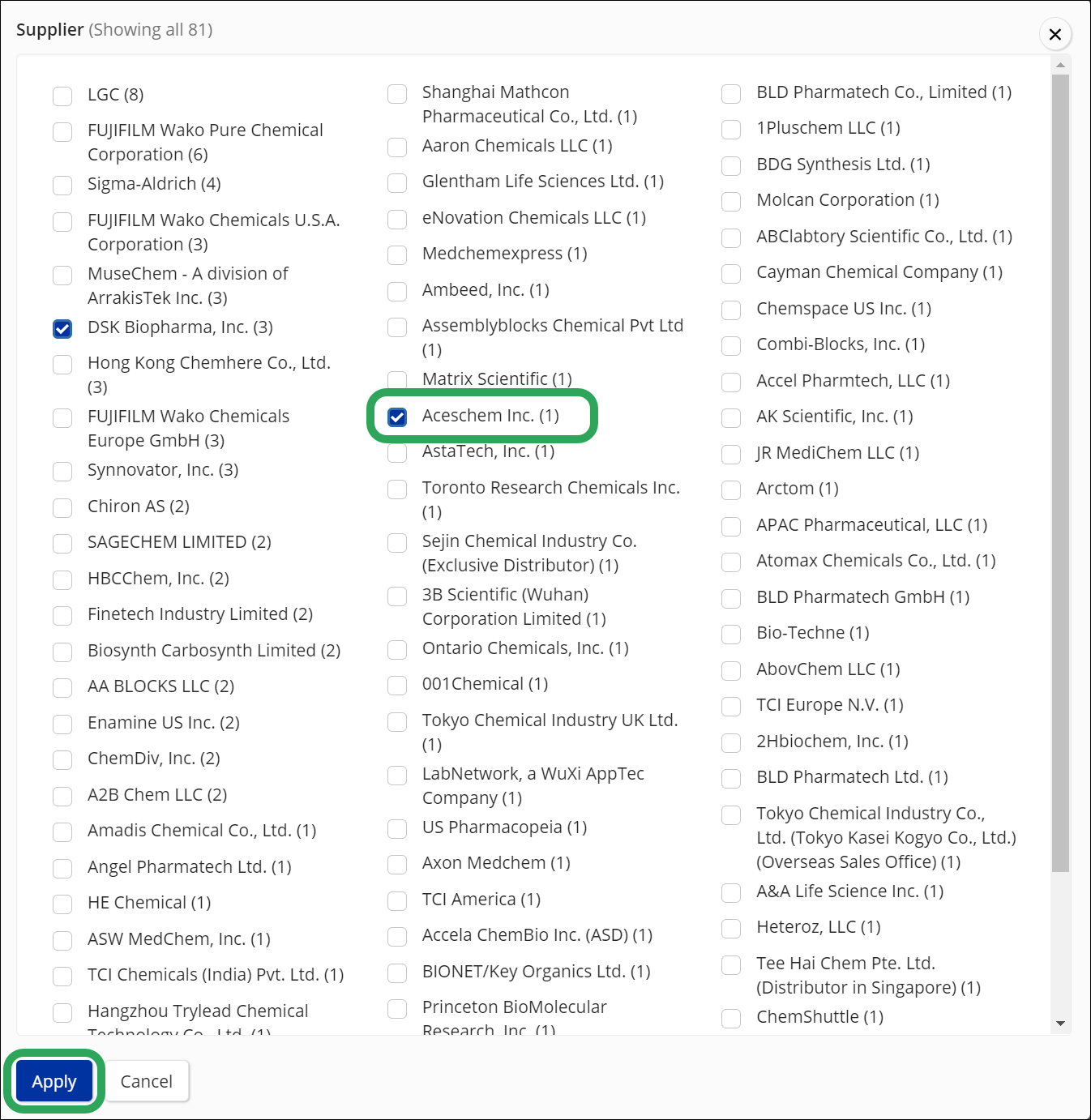Check Combi-Blocks, Inc. (1) checkbox
1091x1120 pixels.
coord(731,346)
